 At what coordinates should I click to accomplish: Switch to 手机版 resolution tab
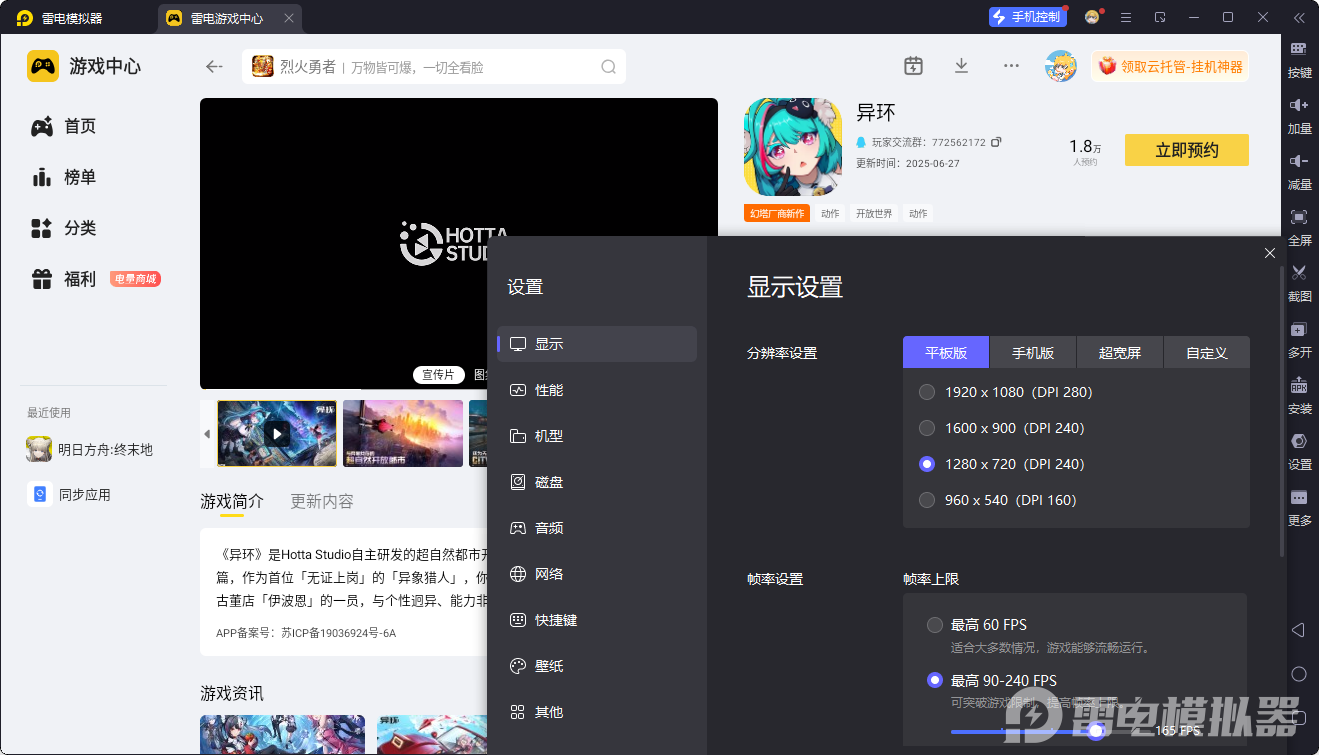(1033, 353)
